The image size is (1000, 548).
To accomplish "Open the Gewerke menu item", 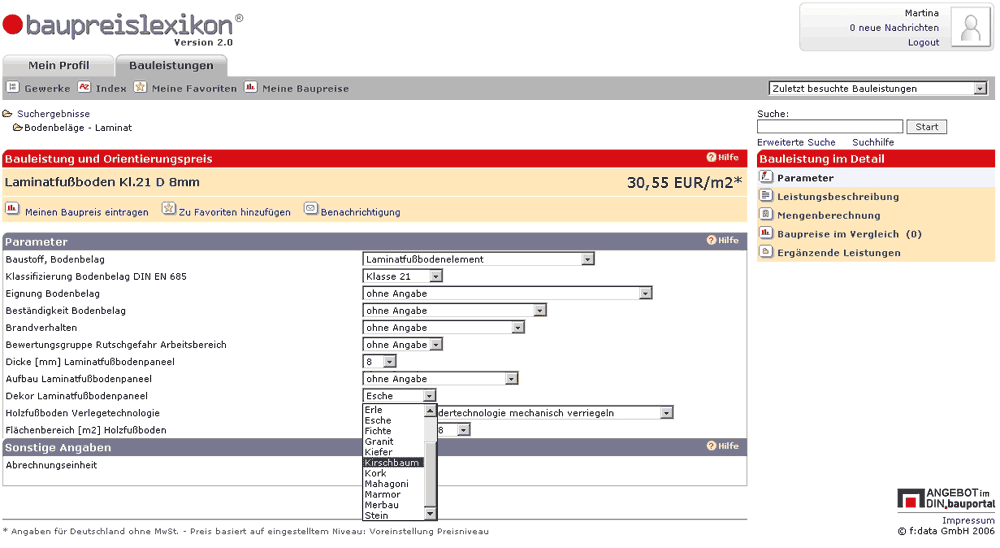I will 47,89.
